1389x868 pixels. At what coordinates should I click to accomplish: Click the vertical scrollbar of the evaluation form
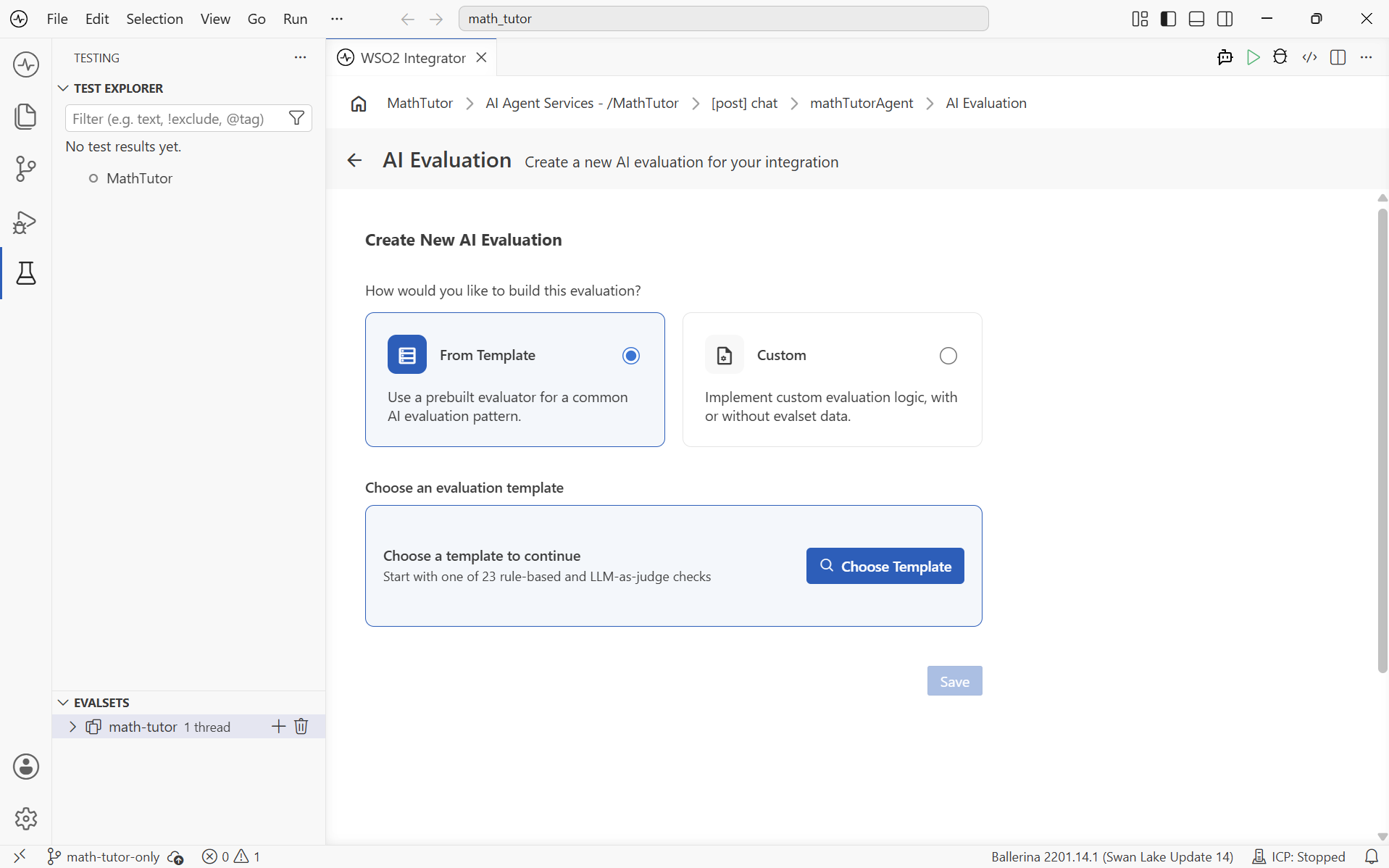tap(1382, 441)
